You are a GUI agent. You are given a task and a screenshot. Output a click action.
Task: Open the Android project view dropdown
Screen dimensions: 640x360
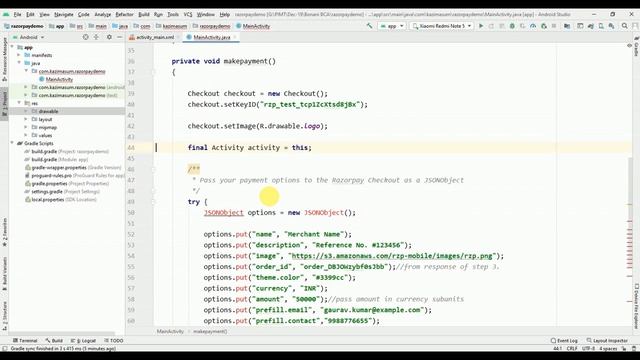click(29, 37)
